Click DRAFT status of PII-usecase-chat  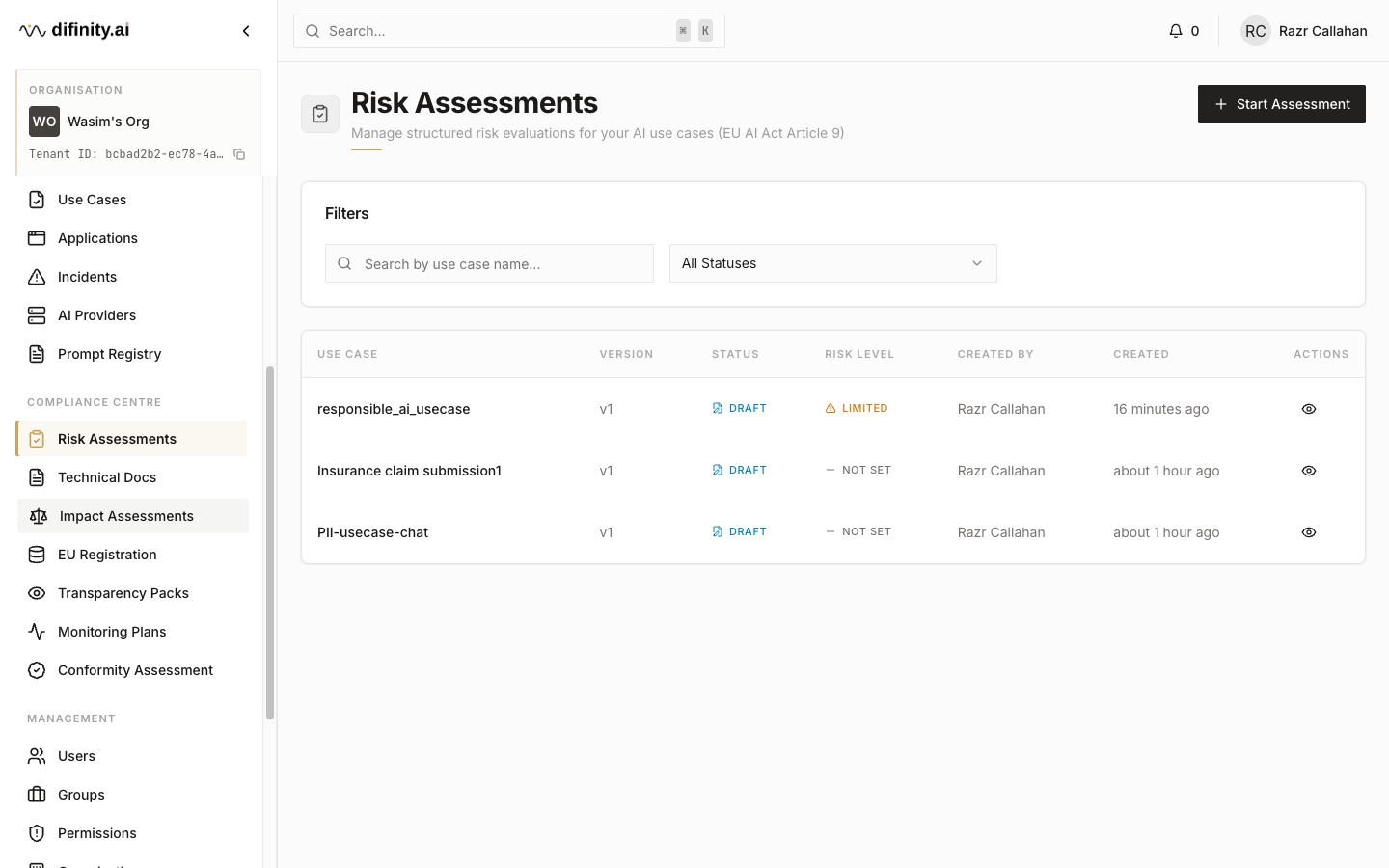coord(739,532)
